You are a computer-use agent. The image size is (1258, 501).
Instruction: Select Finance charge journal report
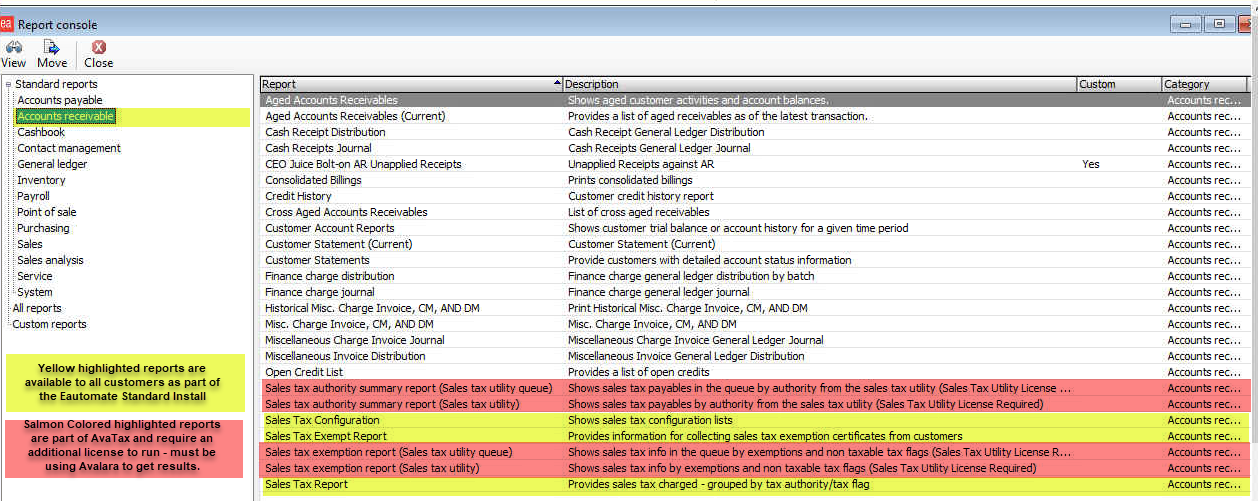pyautogui.click(x=755, y=292)
